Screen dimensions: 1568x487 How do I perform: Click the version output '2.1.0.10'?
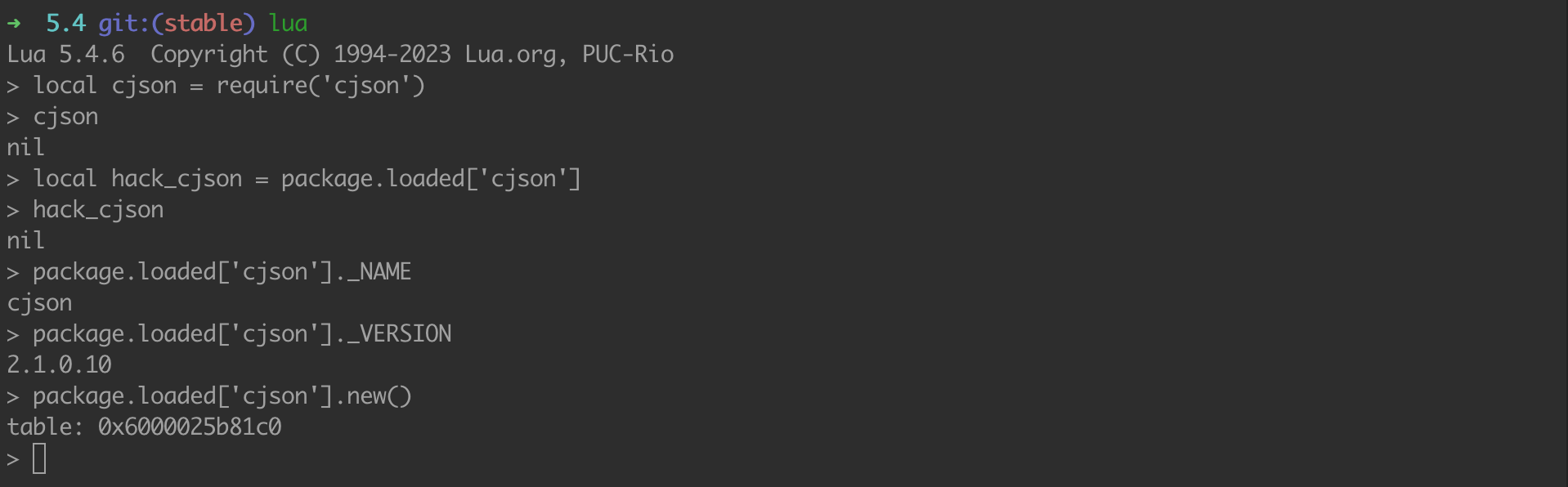[x=59, y=365]
